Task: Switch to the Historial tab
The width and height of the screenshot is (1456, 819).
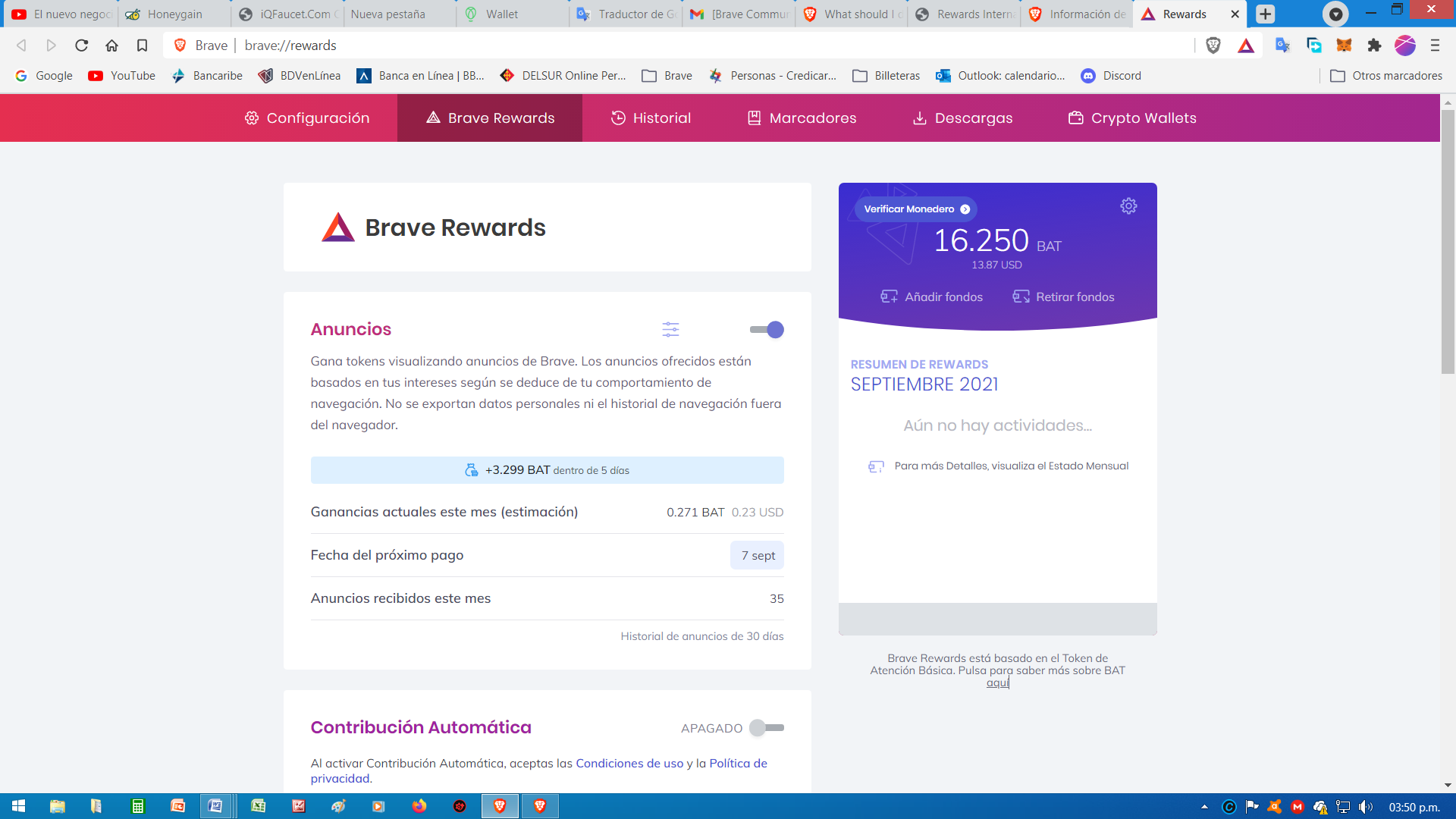Action: click(x=651, y=118)
